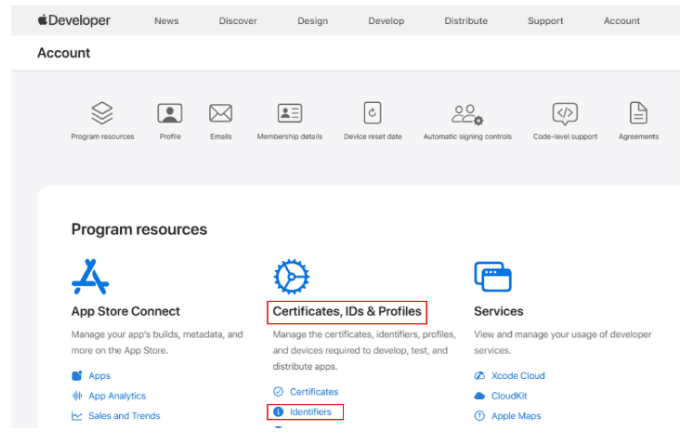
Task: Open the Xcode Cloud link
Action: pyautogui.click(x=518, y=376)
